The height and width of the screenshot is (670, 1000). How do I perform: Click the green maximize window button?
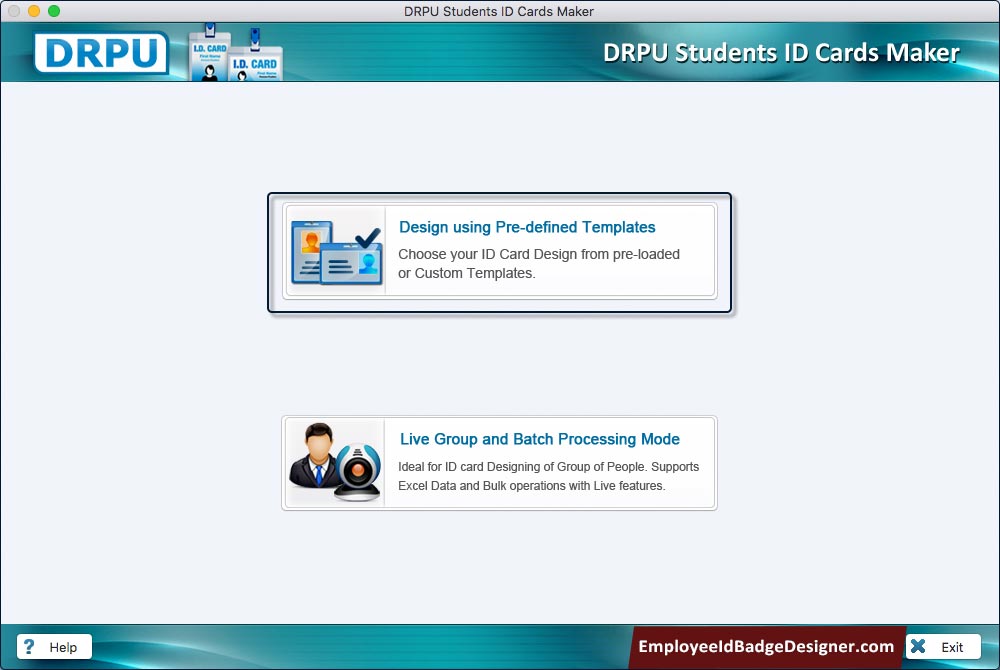54,11
